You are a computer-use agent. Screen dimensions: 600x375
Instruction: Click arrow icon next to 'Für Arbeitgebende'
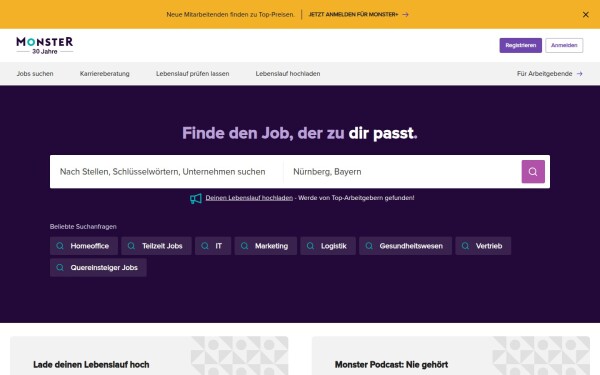click(x=580, y=73)
